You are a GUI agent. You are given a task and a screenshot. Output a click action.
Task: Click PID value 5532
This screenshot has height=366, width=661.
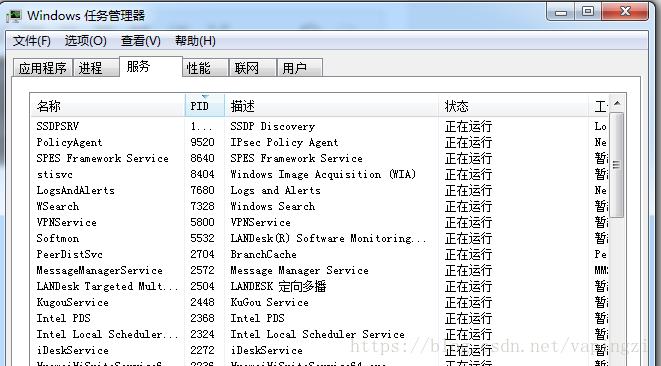[x=202, y=239]
